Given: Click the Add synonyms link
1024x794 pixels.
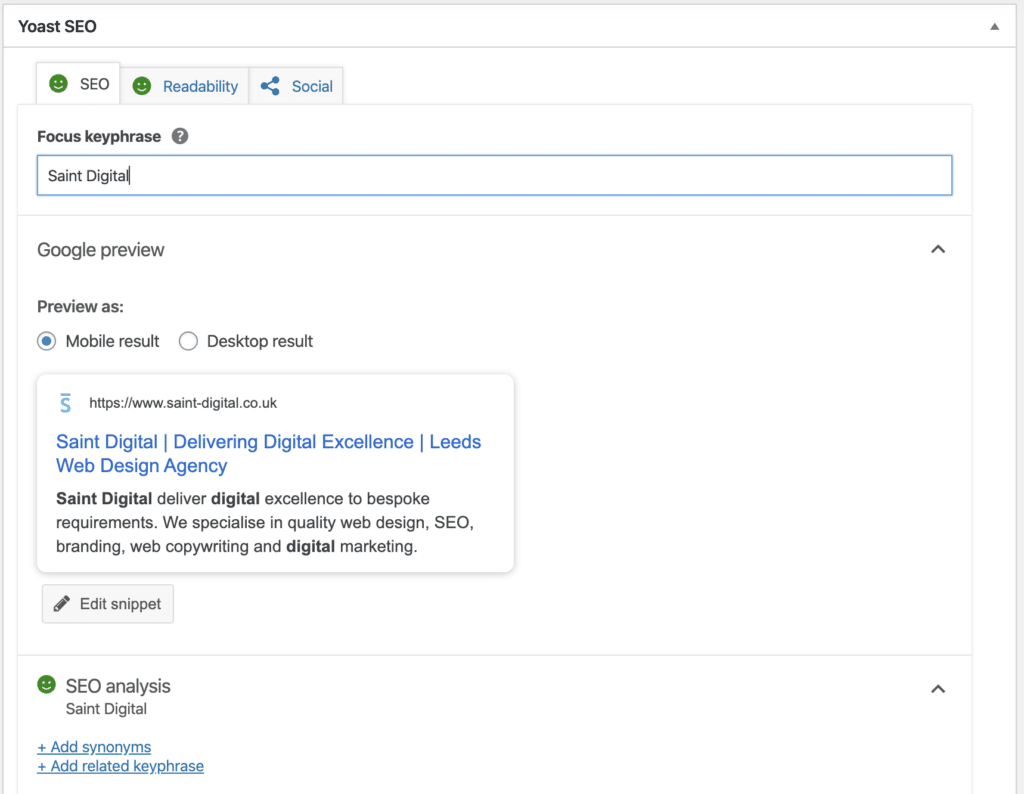Looking at the screenshot, I should click(x=94, y=746).
